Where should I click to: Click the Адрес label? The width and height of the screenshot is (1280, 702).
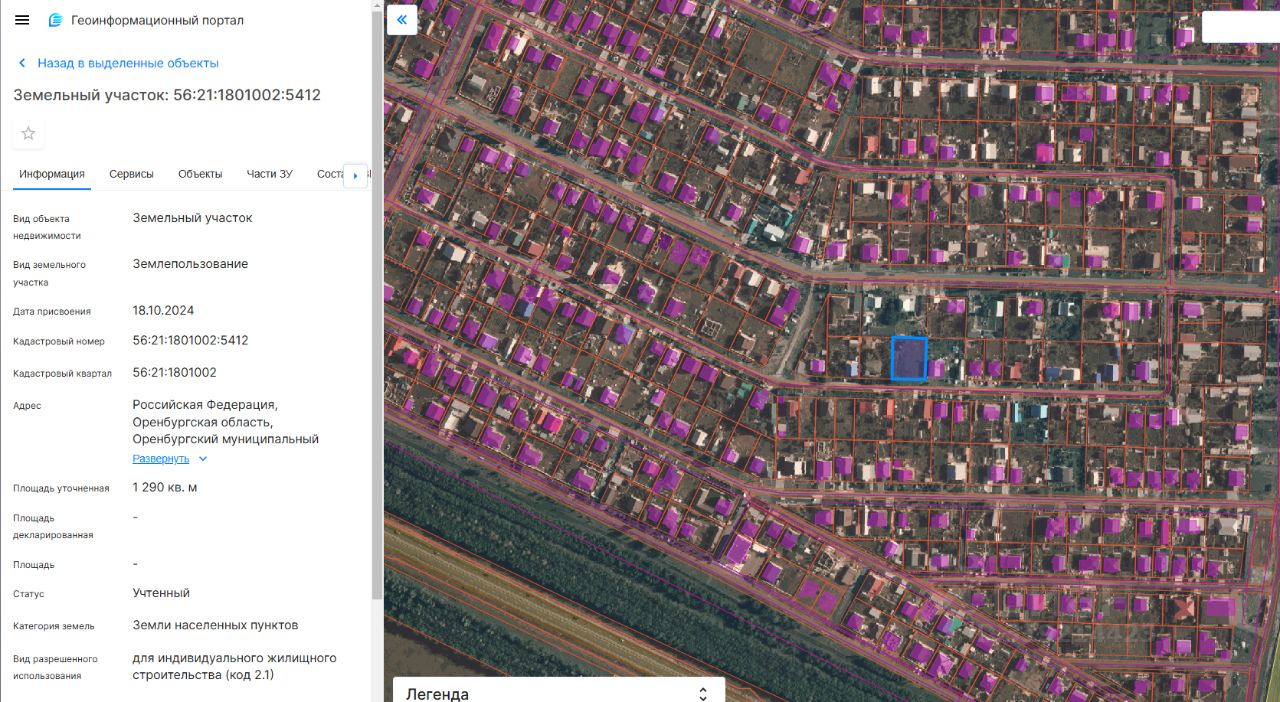[x=27, y=406]
